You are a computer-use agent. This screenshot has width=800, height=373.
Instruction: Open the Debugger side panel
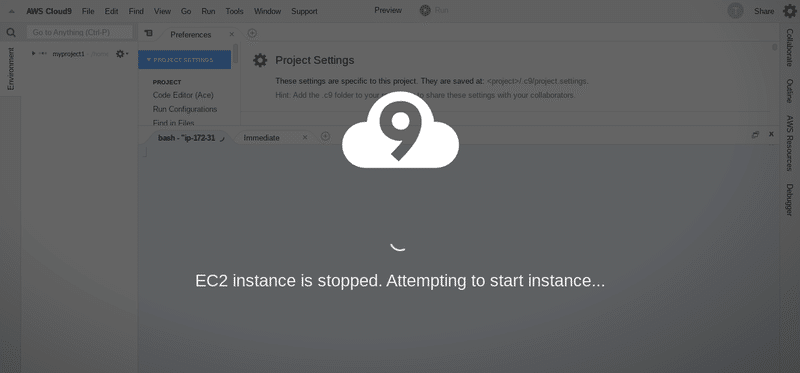click(790, 200)
